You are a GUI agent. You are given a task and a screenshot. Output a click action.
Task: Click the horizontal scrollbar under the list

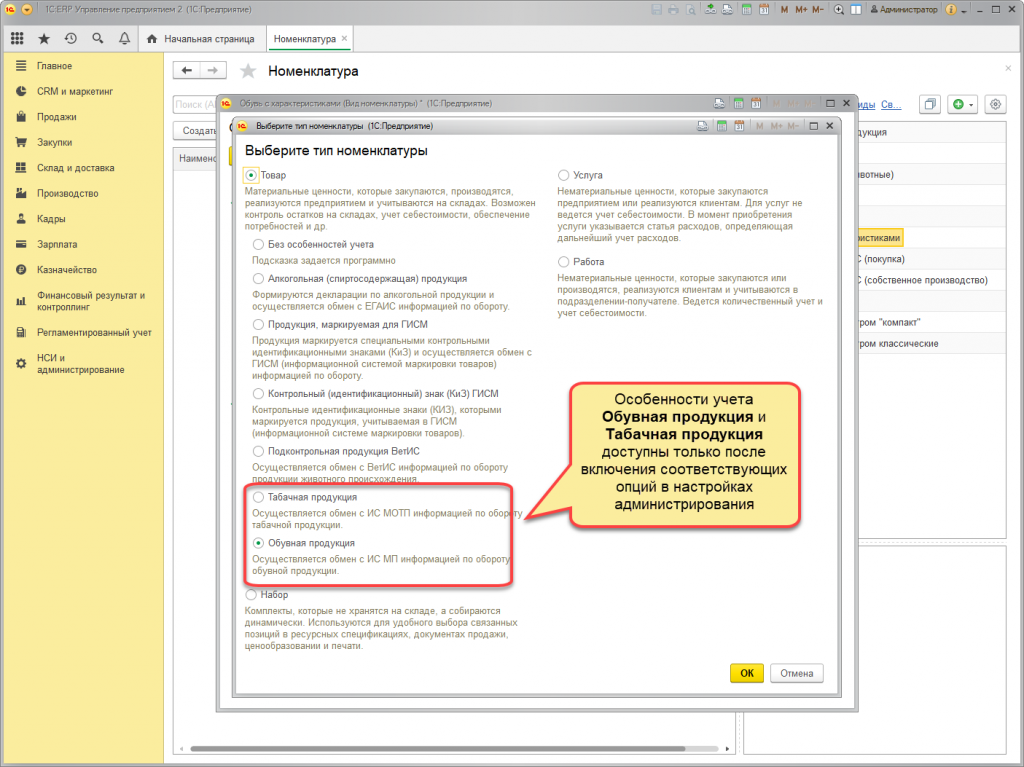tap(438, 749)
